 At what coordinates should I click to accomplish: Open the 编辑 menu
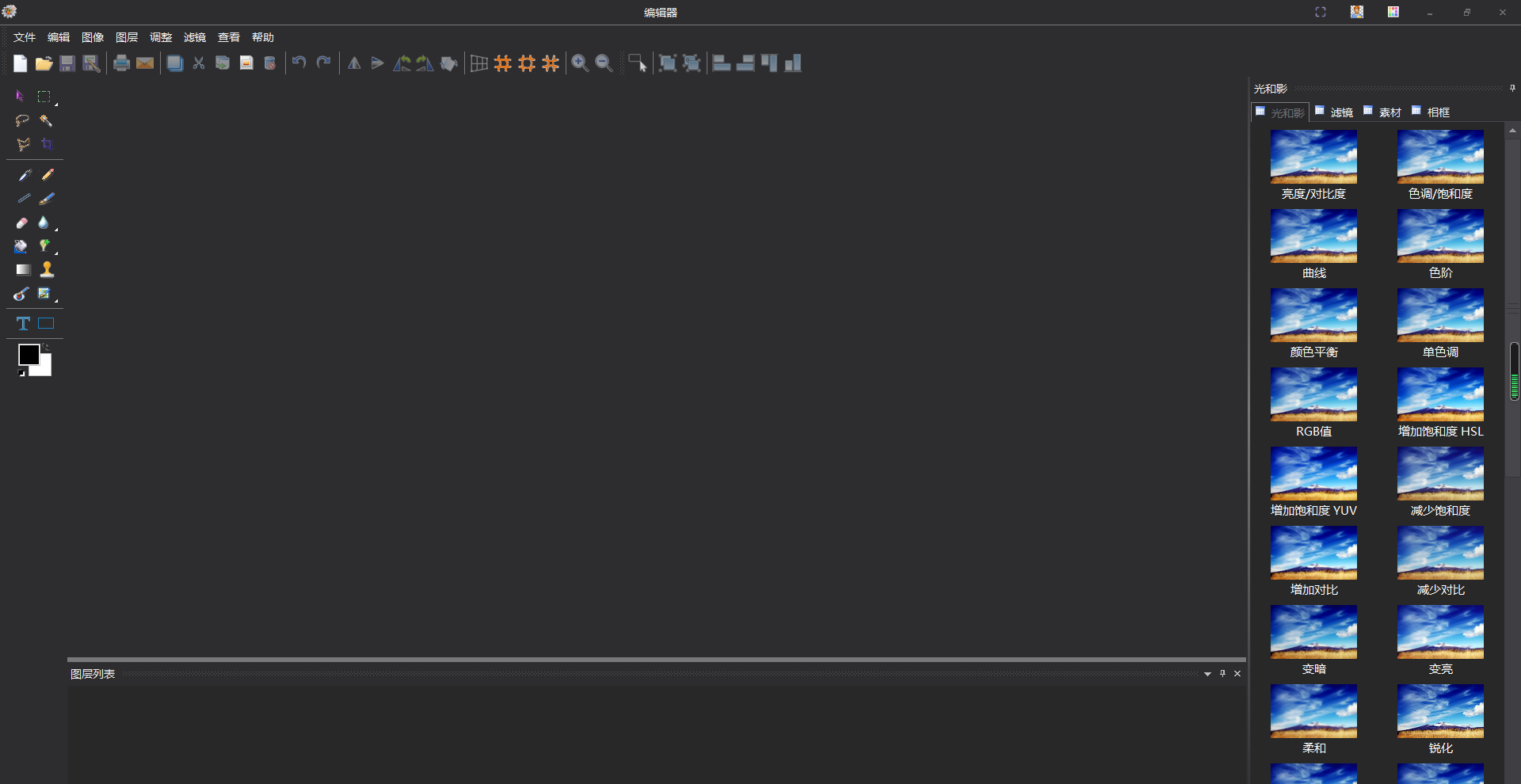tap(59, 37)
